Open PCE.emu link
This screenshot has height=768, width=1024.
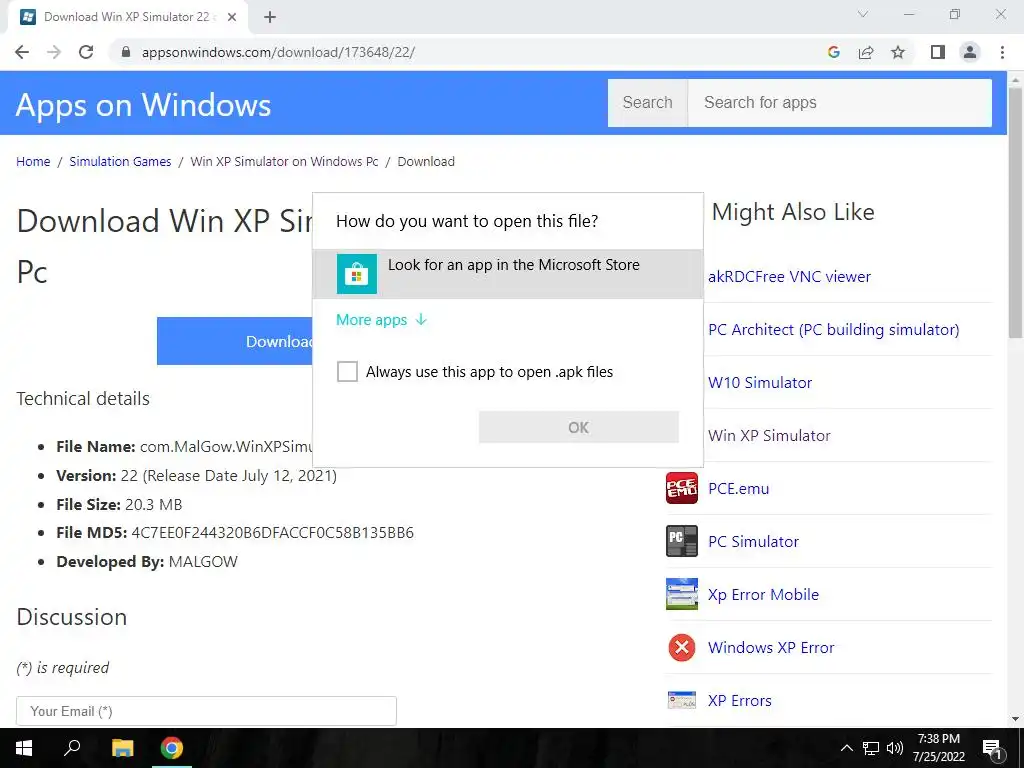(x=739, y=488)
